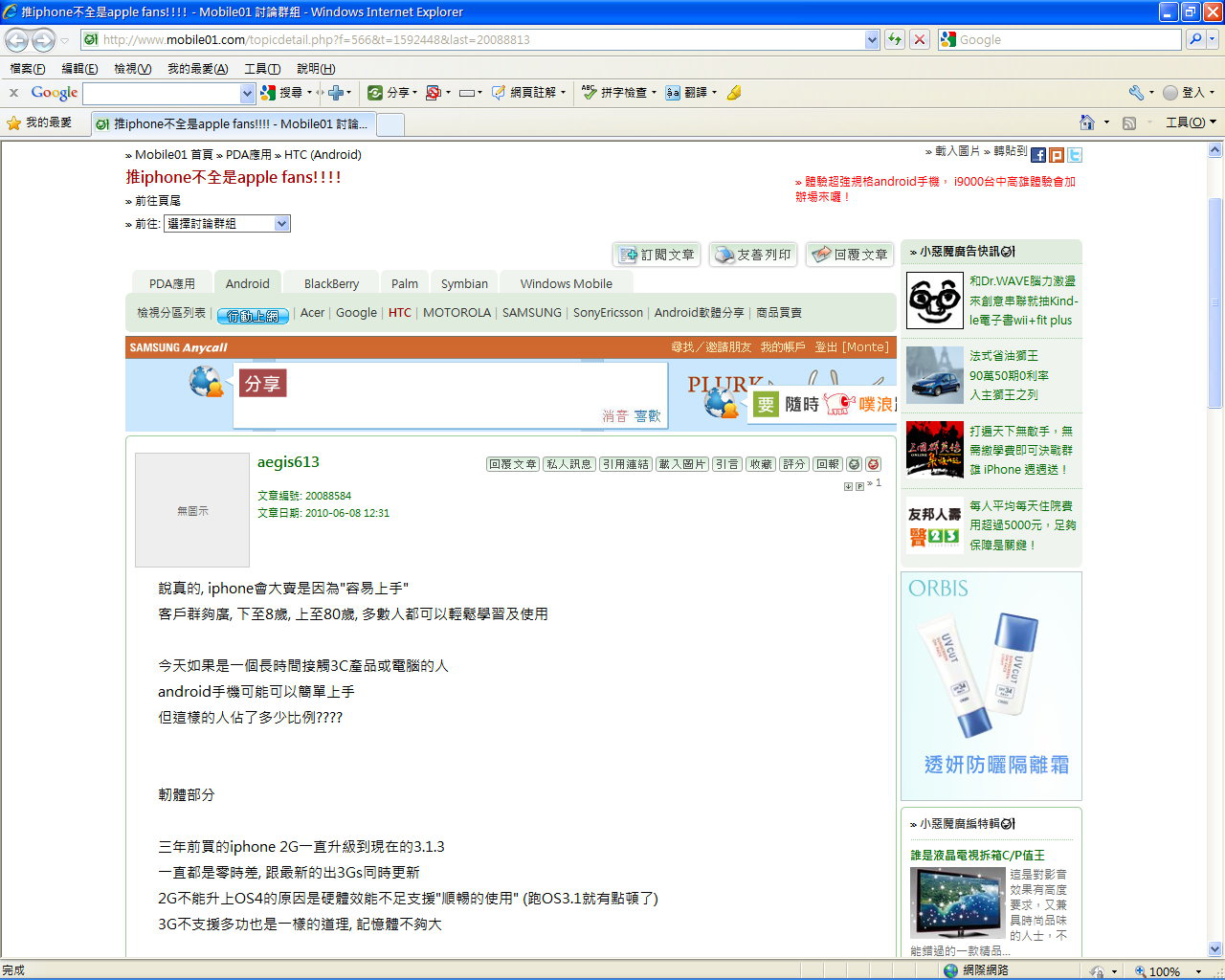
Task: Click the 訂閱文章 button
Action: click(x=657, y=255)
